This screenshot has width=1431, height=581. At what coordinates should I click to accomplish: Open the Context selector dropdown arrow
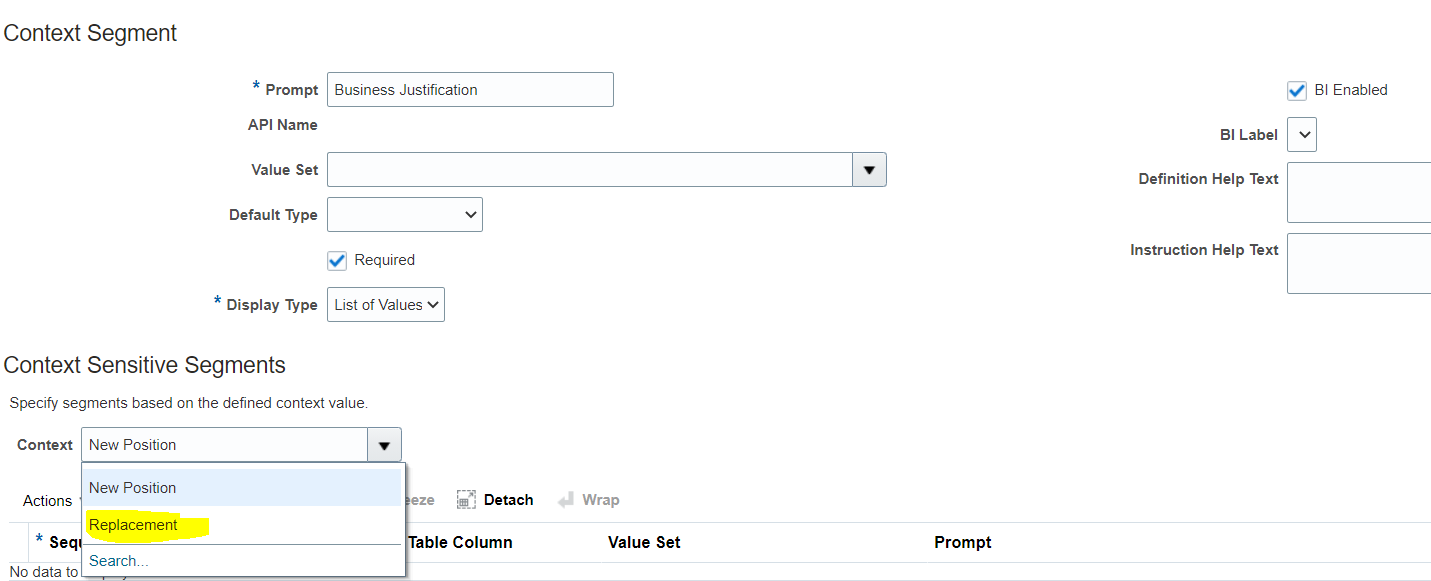point(383,444)
